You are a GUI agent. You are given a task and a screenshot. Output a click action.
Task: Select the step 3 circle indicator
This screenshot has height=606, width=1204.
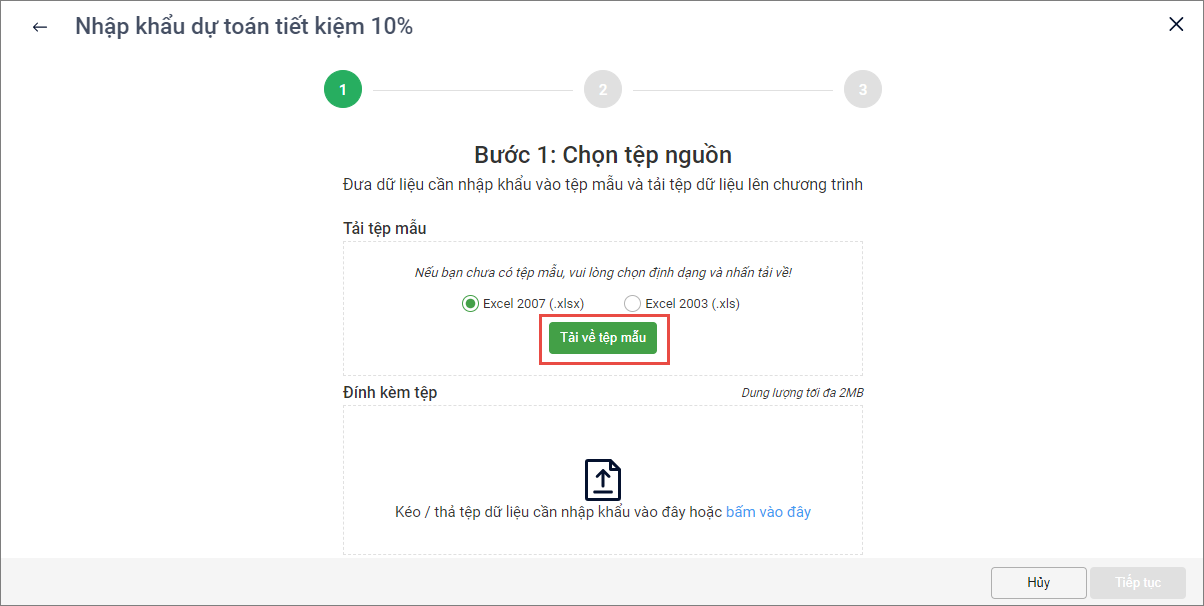pyautogui.click(x=863, y=89)
